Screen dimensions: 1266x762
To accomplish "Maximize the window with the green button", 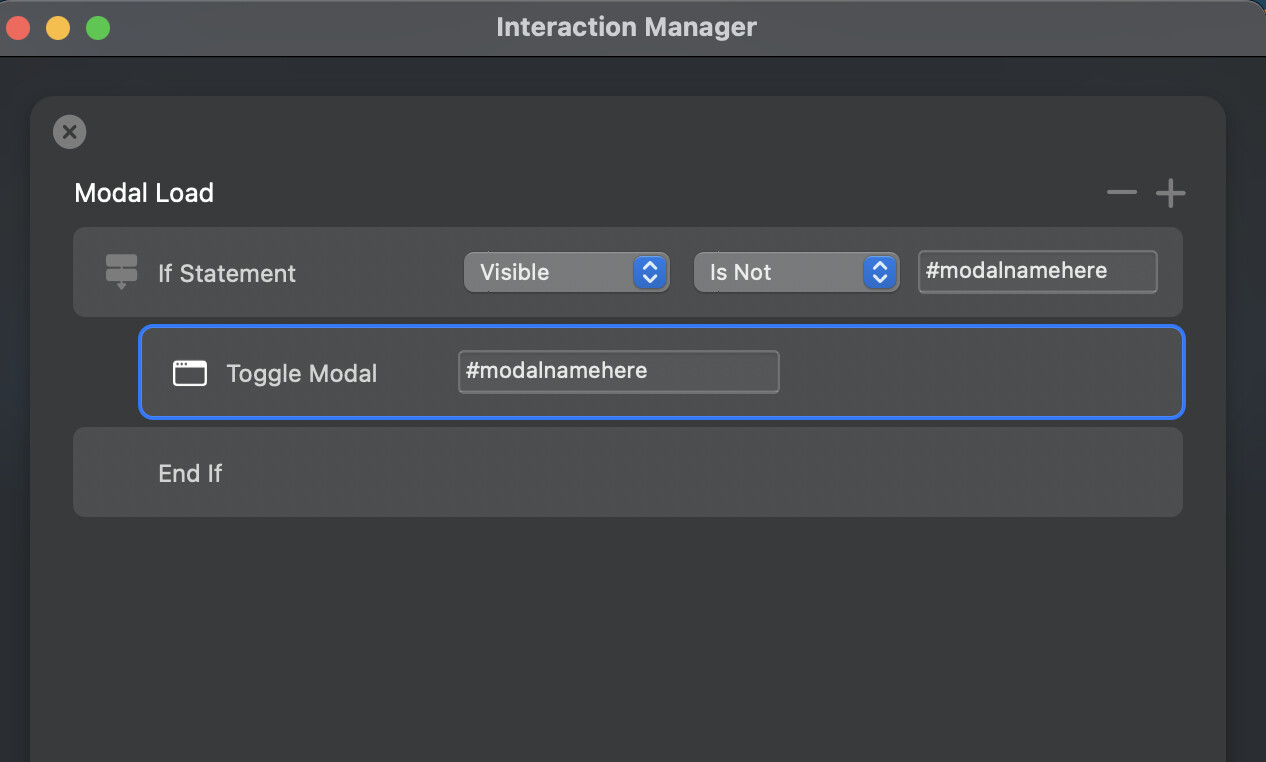I will 98,28.
